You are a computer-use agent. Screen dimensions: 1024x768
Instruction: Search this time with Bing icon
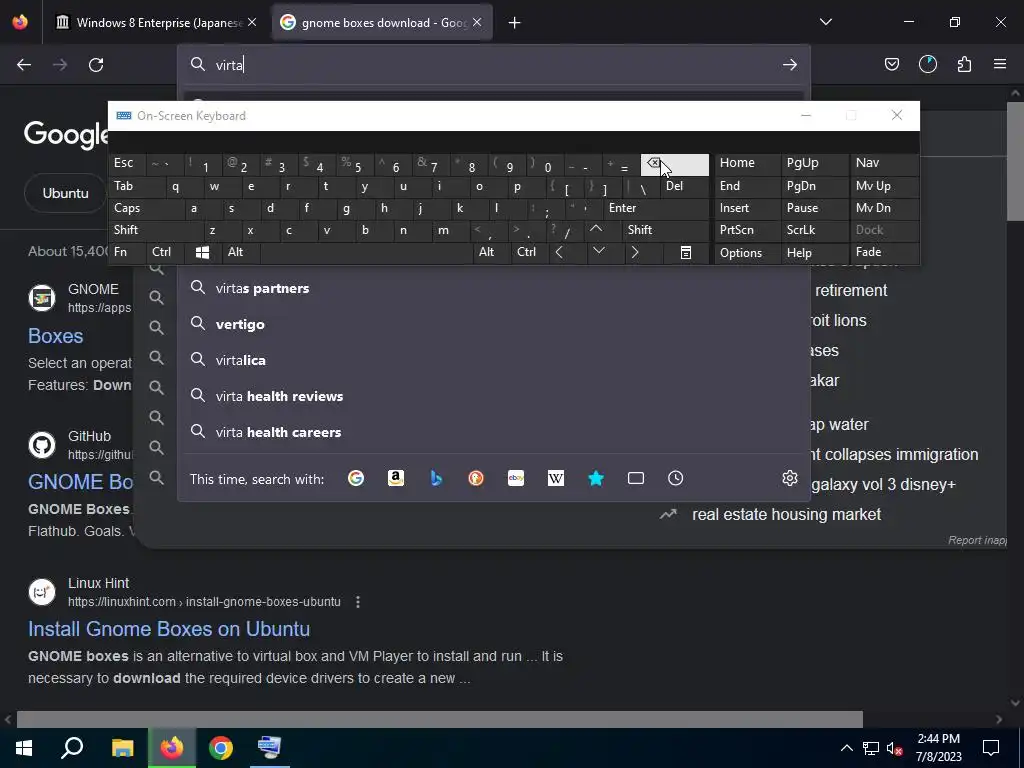[x=436, y=478]
